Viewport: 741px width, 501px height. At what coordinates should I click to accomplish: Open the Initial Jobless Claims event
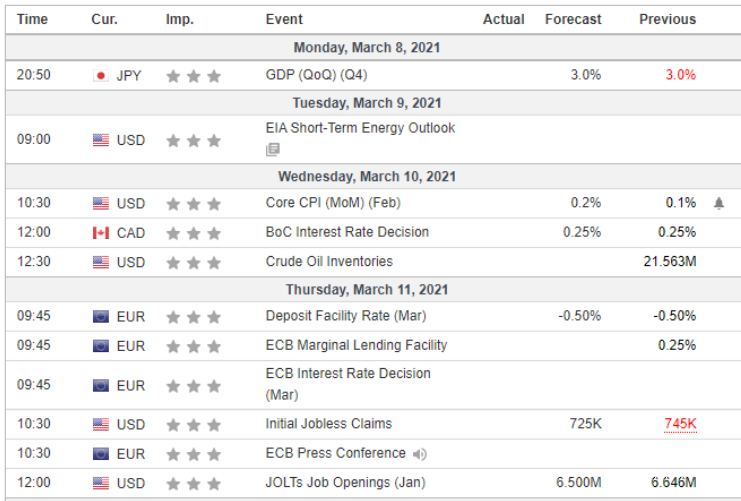tap(329, 424)
